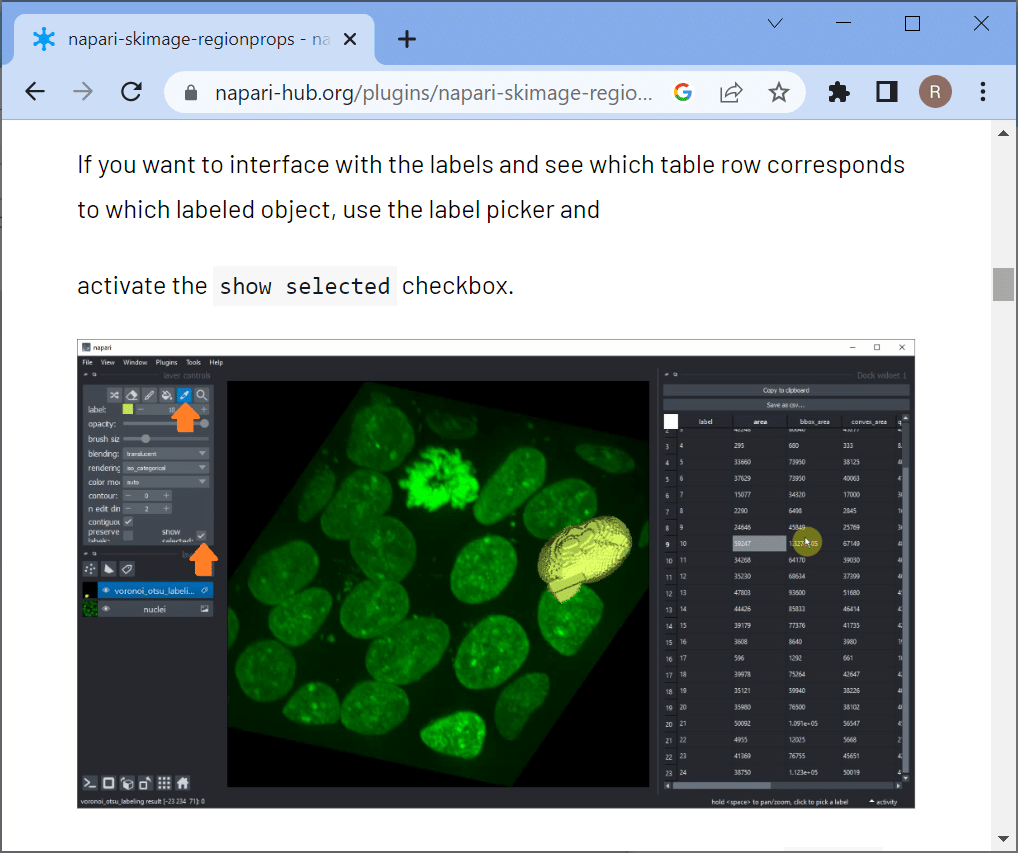
Task: Uncheck the contiguous checkbox
Action: tap(128, 522)
